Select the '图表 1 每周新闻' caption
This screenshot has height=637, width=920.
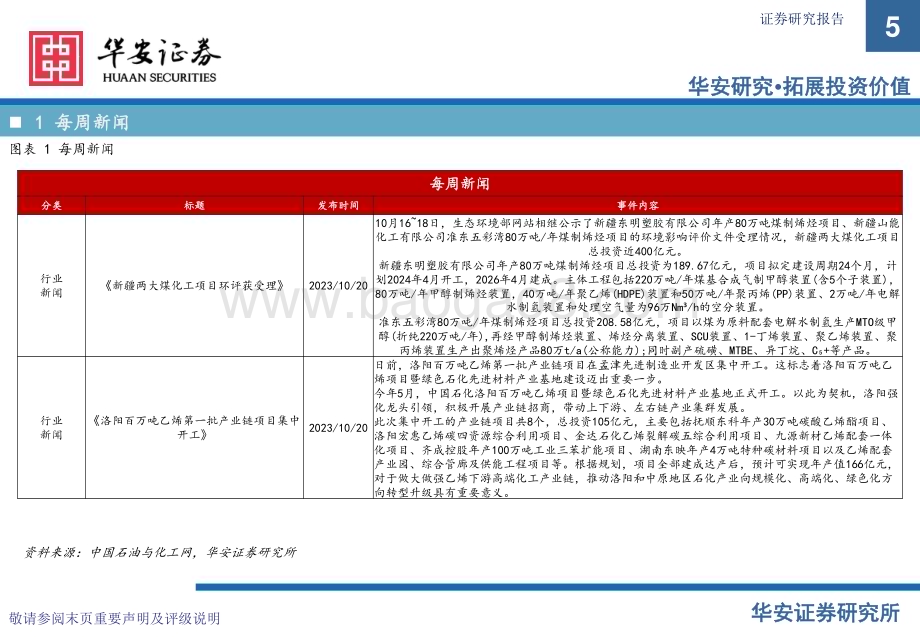tap(62, 149)
